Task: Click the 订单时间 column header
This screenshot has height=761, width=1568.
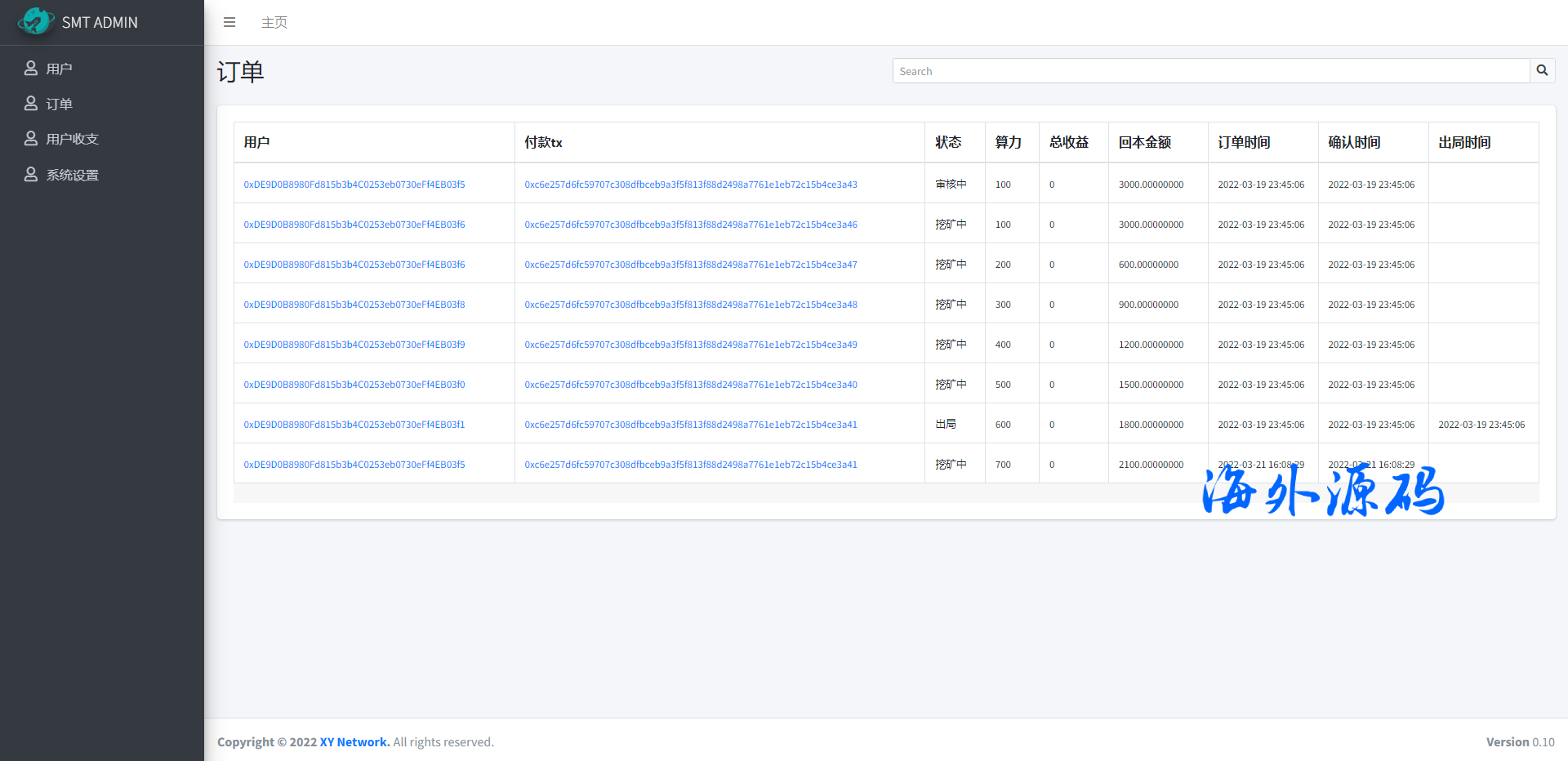Action: (x=1244, y=142)
